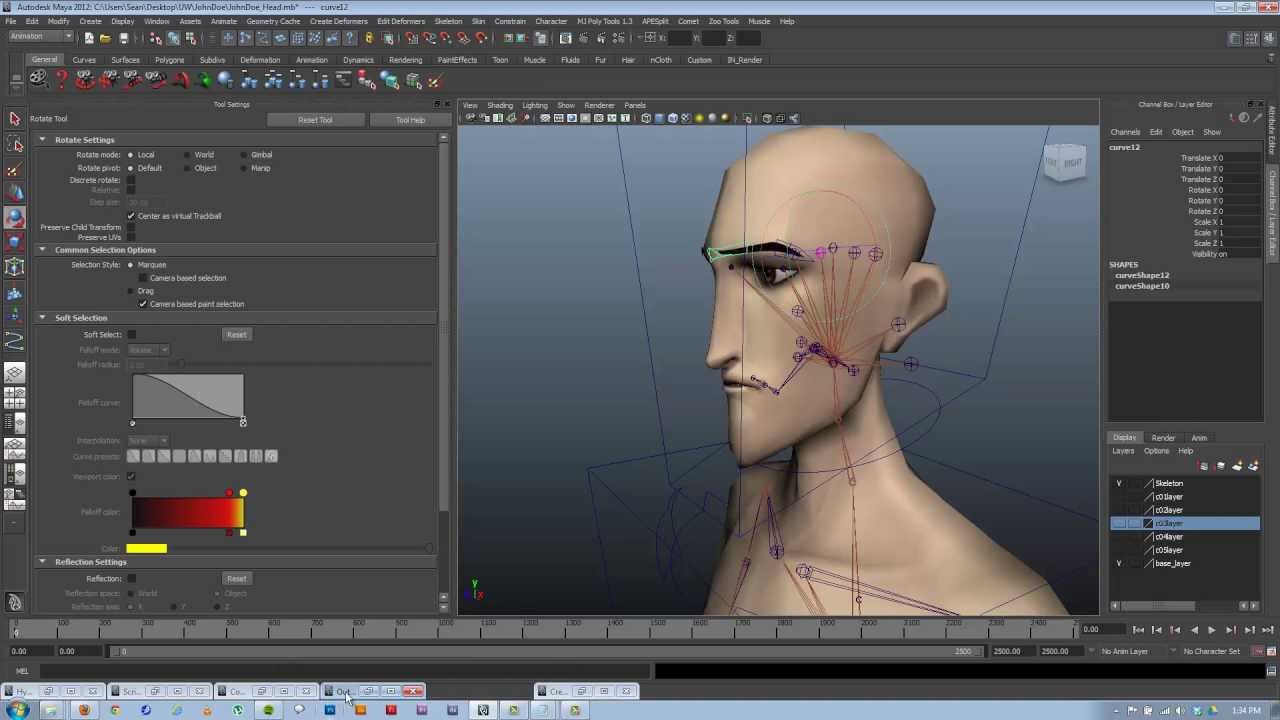1280x720 pixels.
Task: Click the Reset Tool button
Action: (315, 120)
